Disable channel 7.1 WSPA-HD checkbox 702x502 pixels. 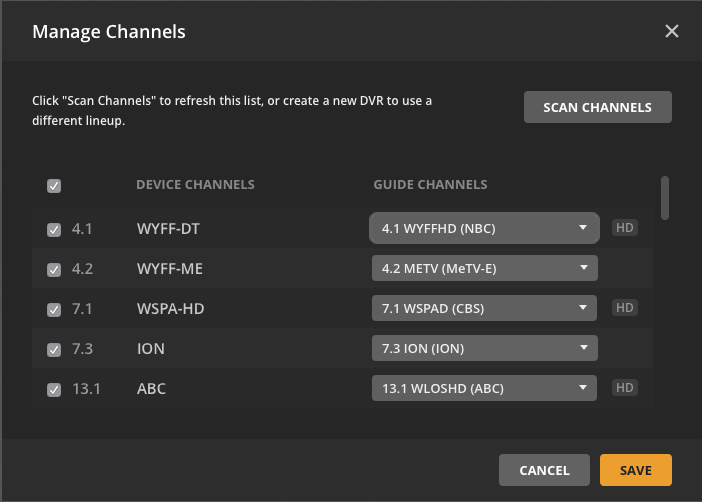pos(54,309)
